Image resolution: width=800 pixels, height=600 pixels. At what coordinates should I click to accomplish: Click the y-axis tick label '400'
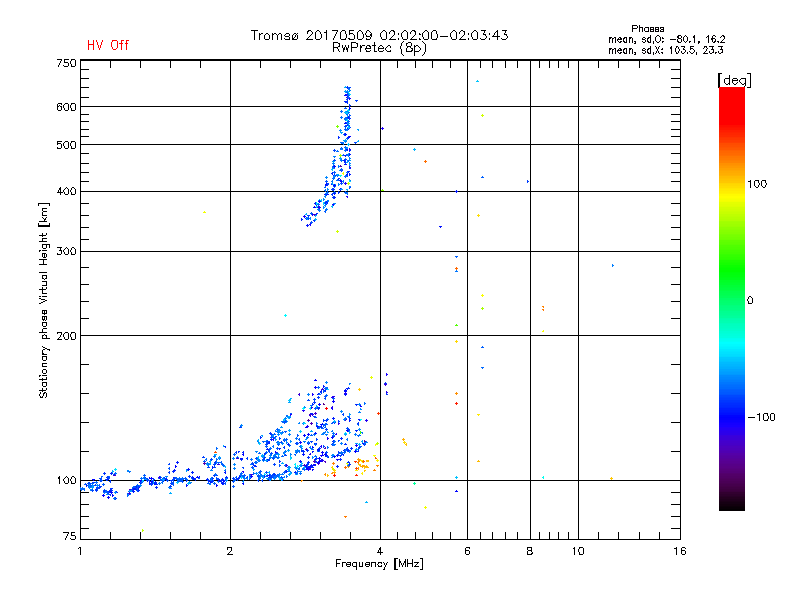[66, 191]
